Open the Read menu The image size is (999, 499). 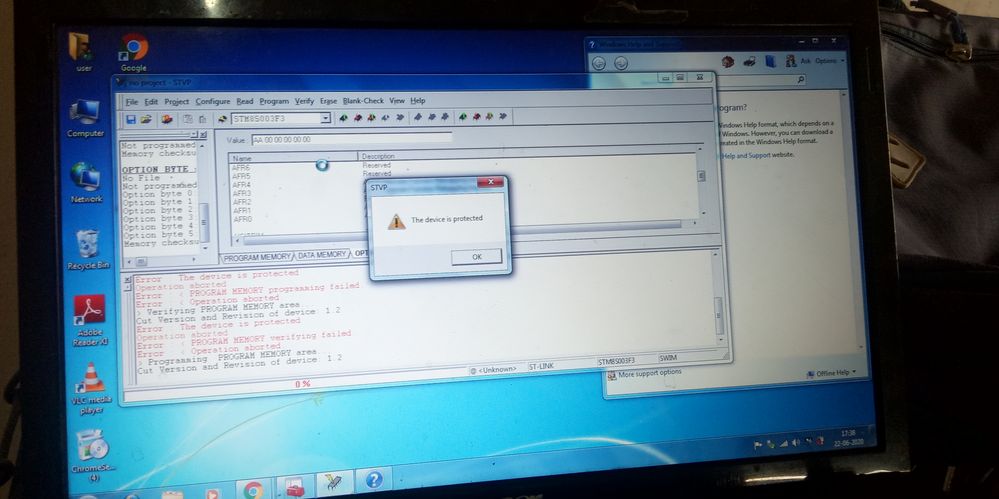tap(245, 101)
